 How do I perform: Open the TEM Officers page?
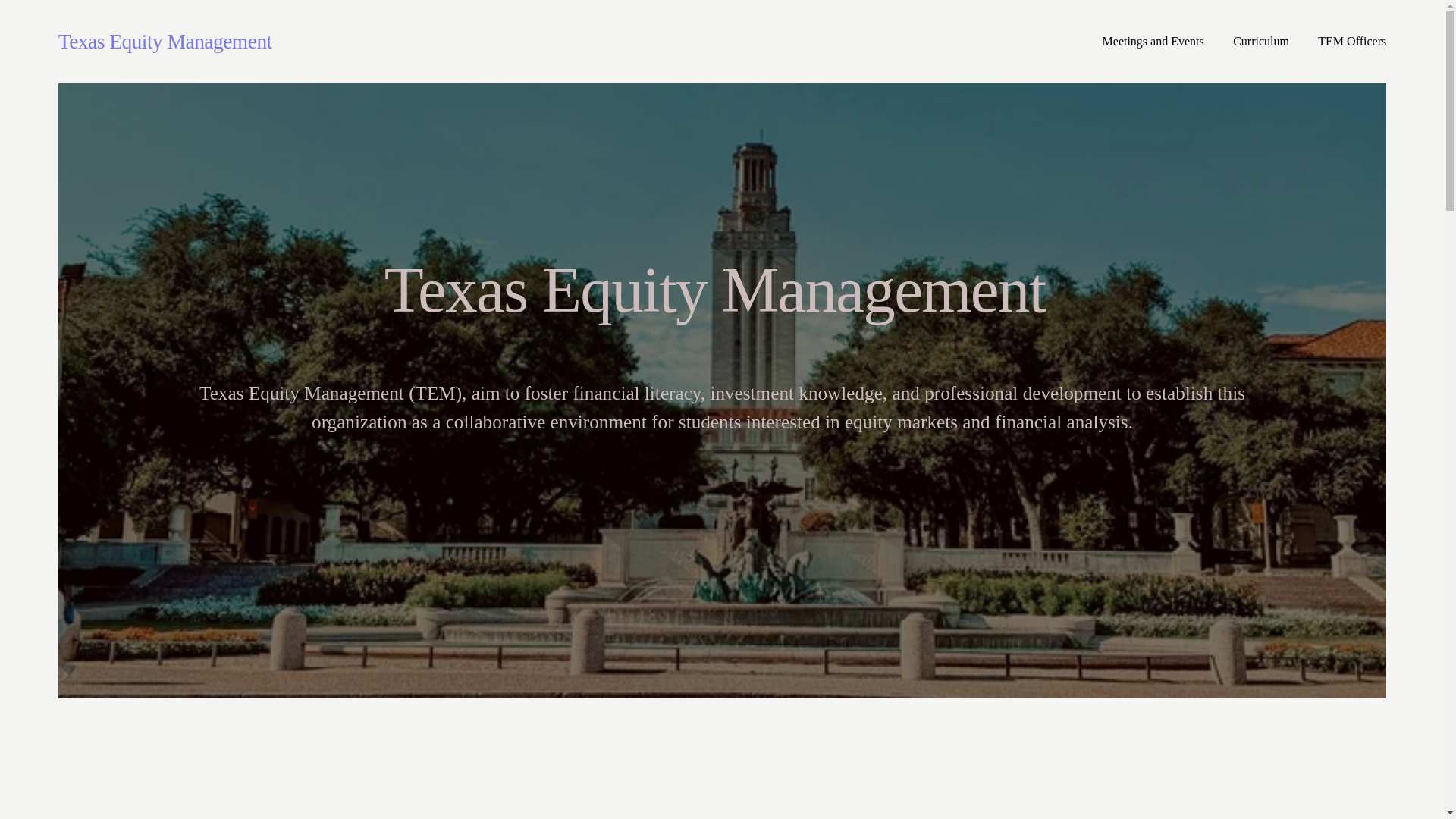(x=1351, y=42)
